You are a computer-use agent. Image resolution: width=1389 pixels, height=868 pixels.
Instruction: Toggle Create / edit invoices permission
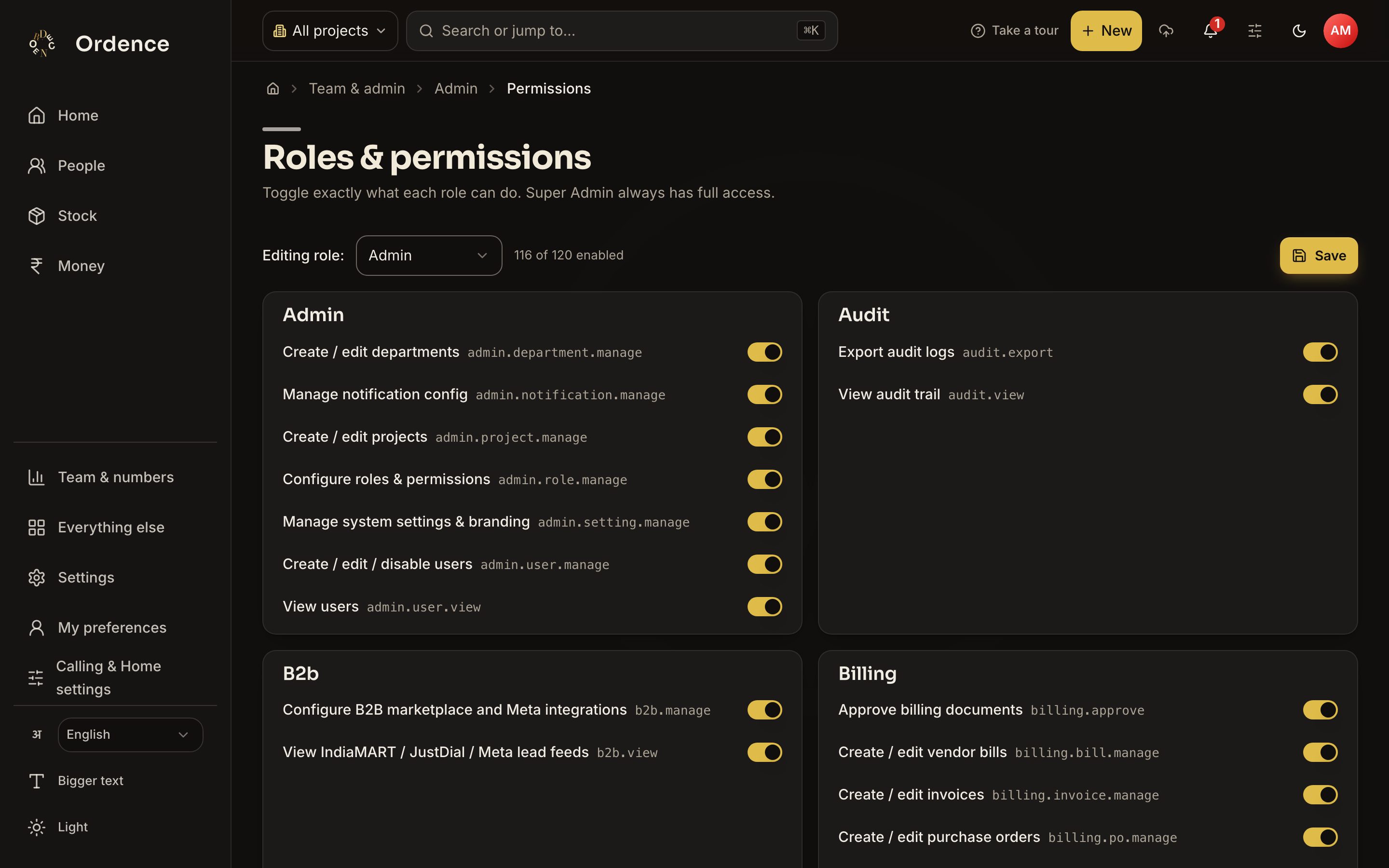click(1320, 795)
